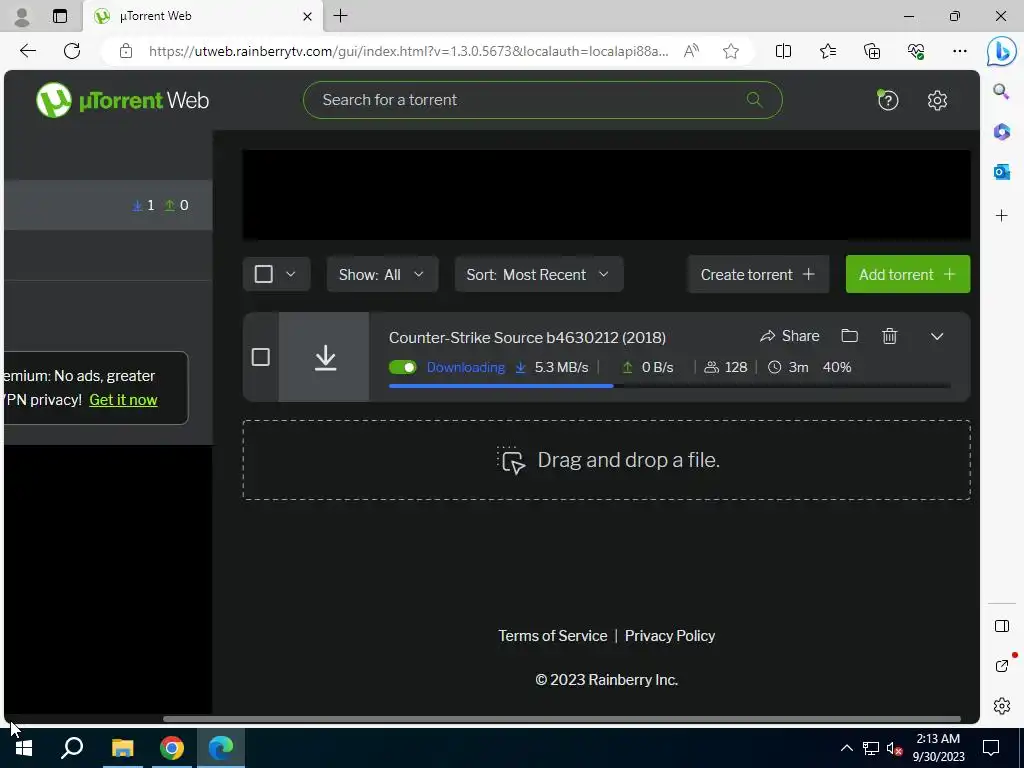The image size is (1024, 768).
Task: Click the Create torrent button
Action: (758, 274)
